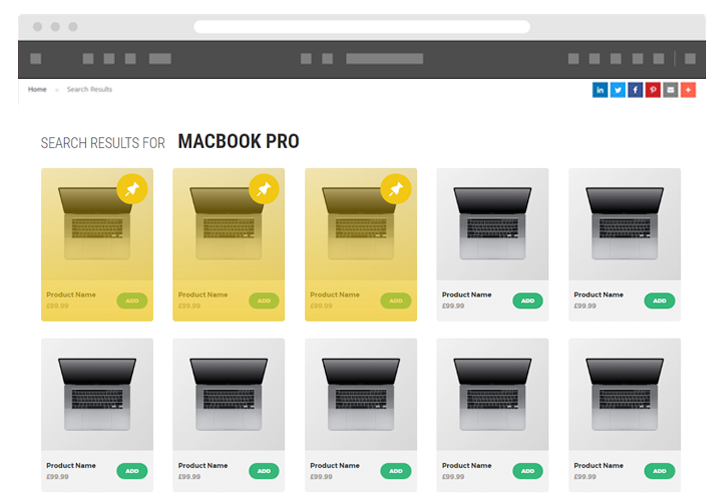Click ADD on the third bottom-row product
Screen dimensions: 727x502
(x=395, y=471)
